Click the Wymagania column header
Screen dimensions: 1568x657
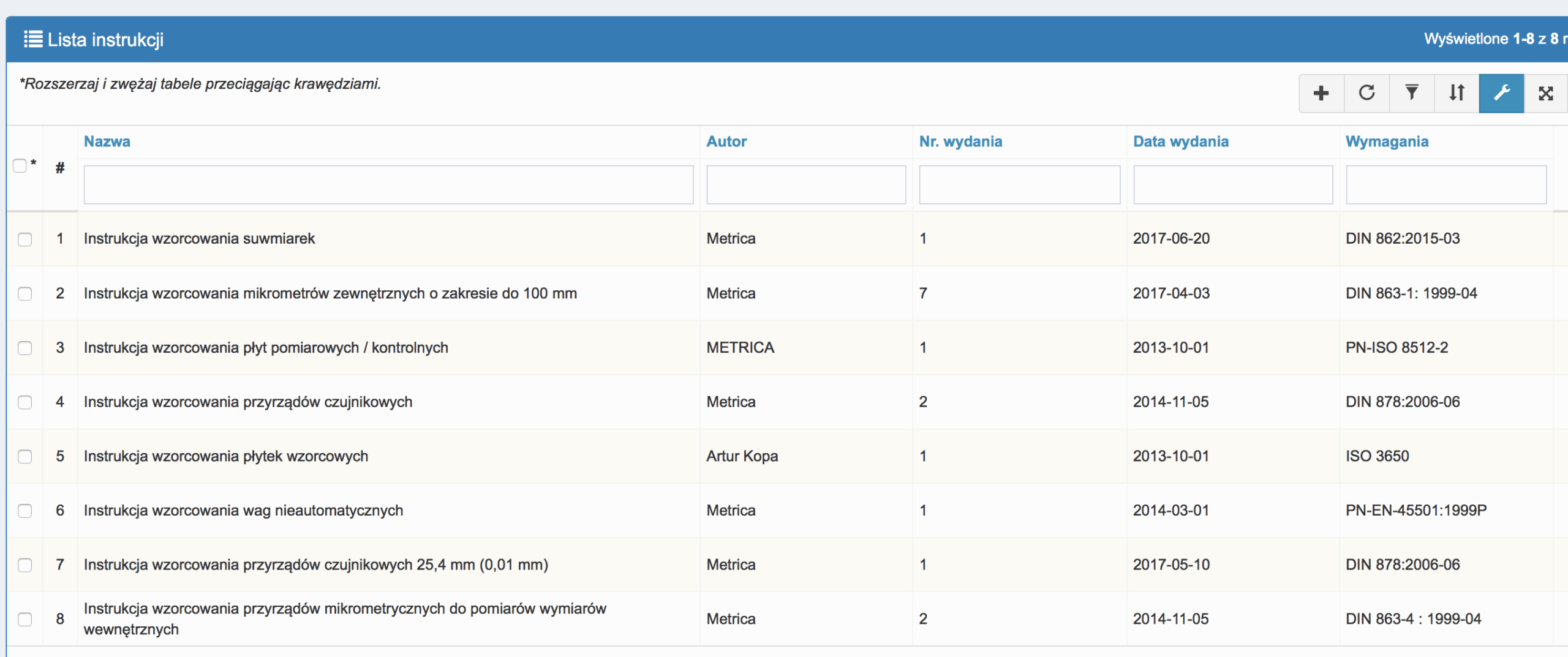1387,141
